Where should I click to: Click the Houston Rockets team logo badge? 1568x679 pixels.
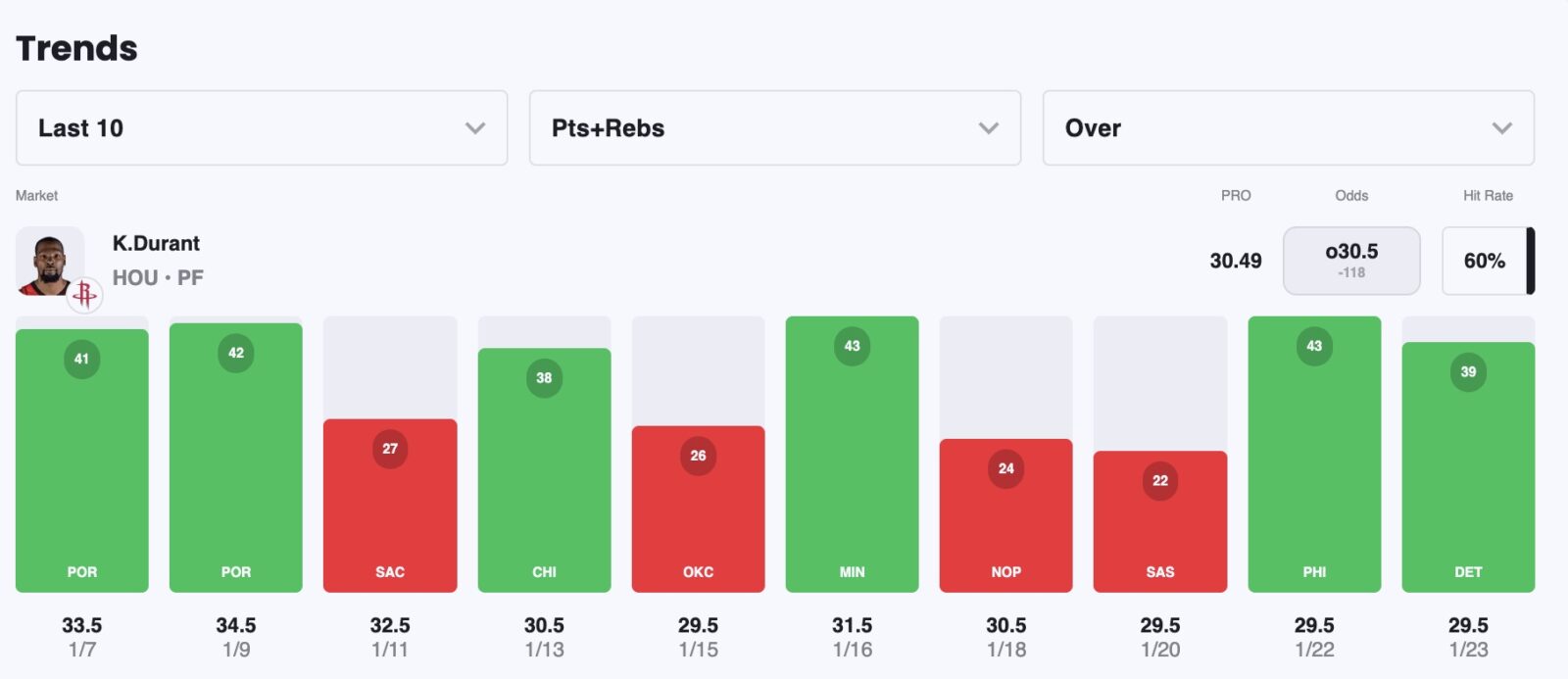[x=85, y=294]
